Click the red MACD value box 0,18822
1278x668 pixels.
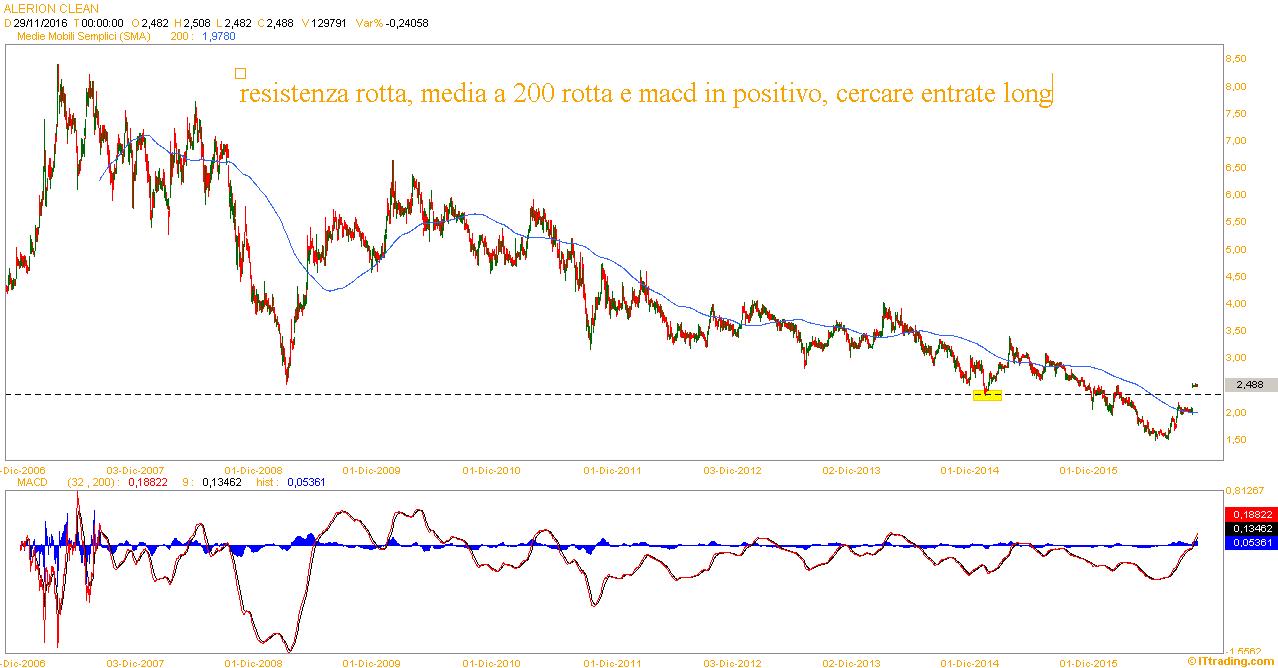1250,514
